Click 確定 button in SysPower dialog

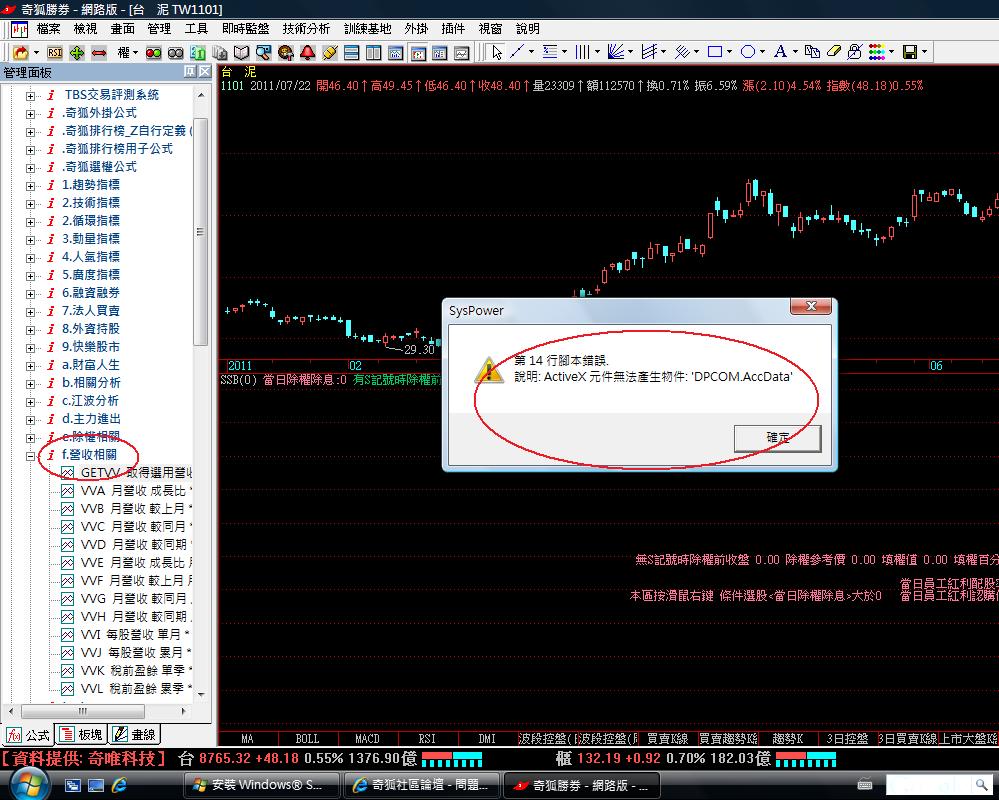[x=777, y=438]
